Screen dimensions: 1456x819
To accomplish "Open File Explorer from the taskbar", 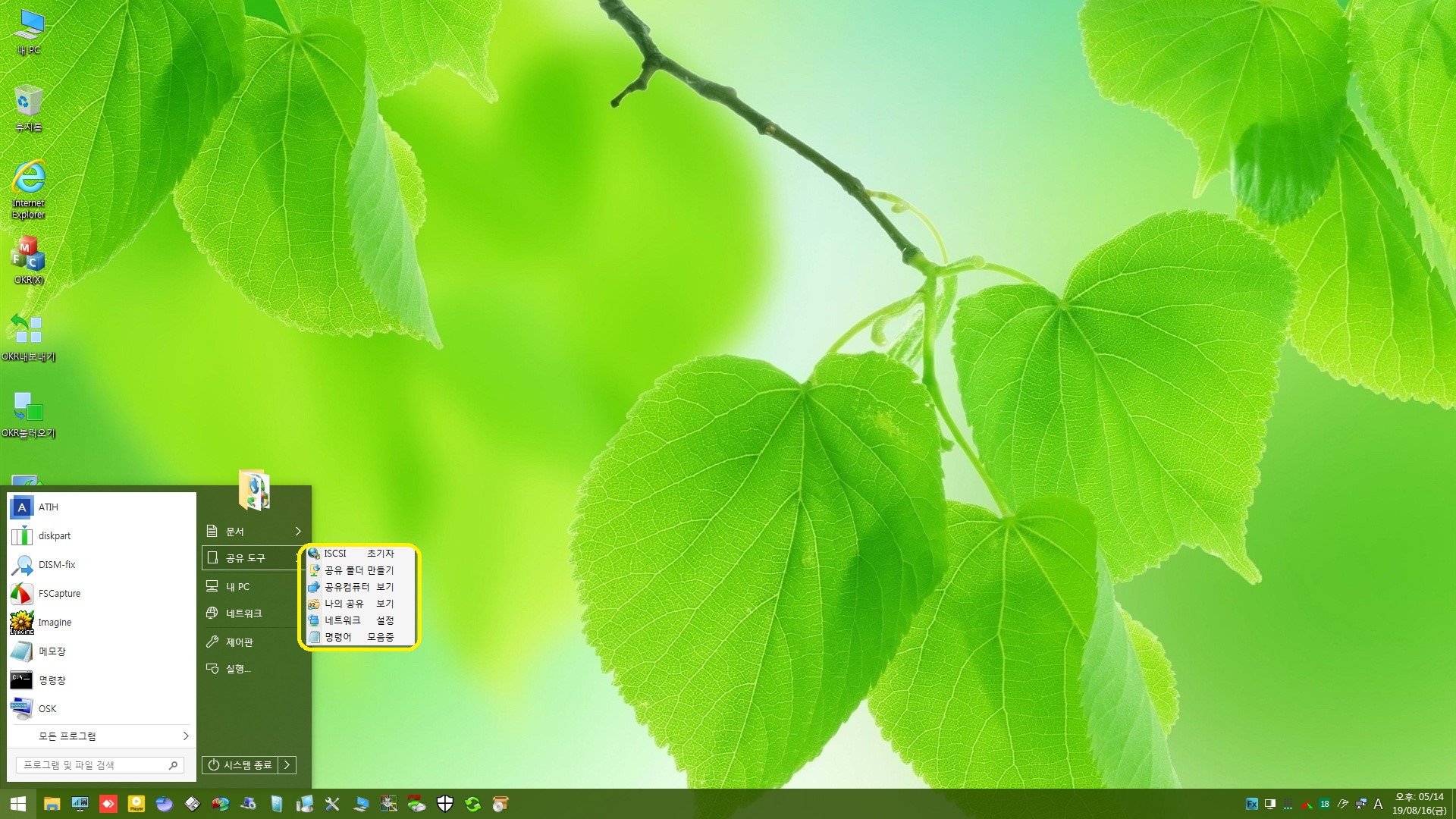I will click(x=52, y=804).
